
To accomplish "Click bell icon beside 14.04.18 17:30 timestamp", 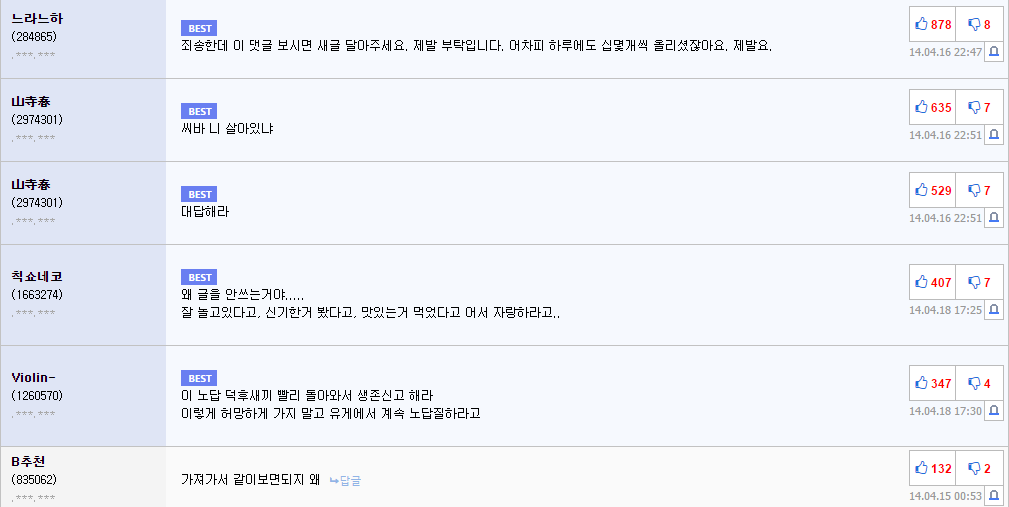I will (x=994, y=411).
